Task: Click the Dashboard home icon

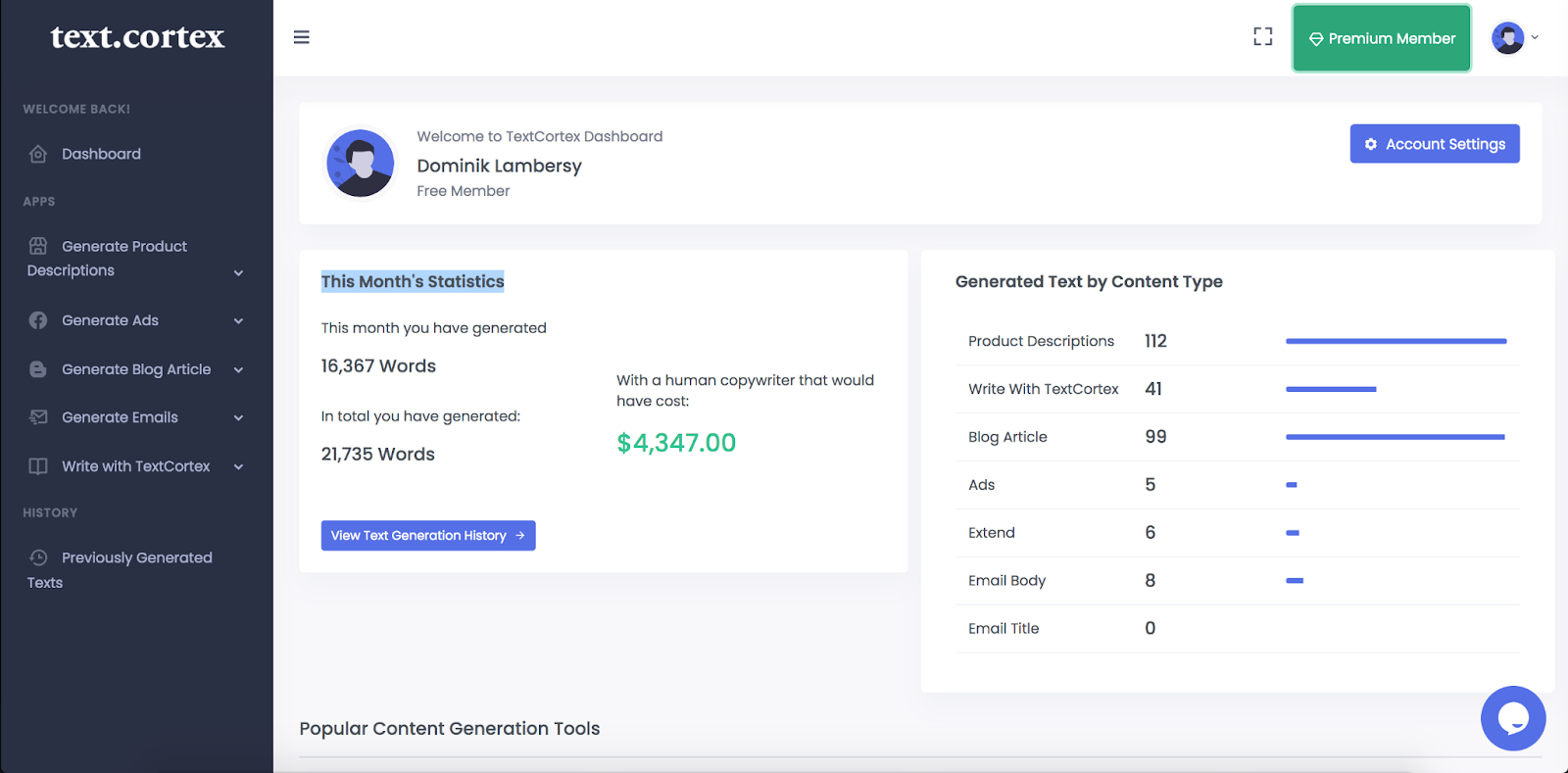Action: coord(38,154)
